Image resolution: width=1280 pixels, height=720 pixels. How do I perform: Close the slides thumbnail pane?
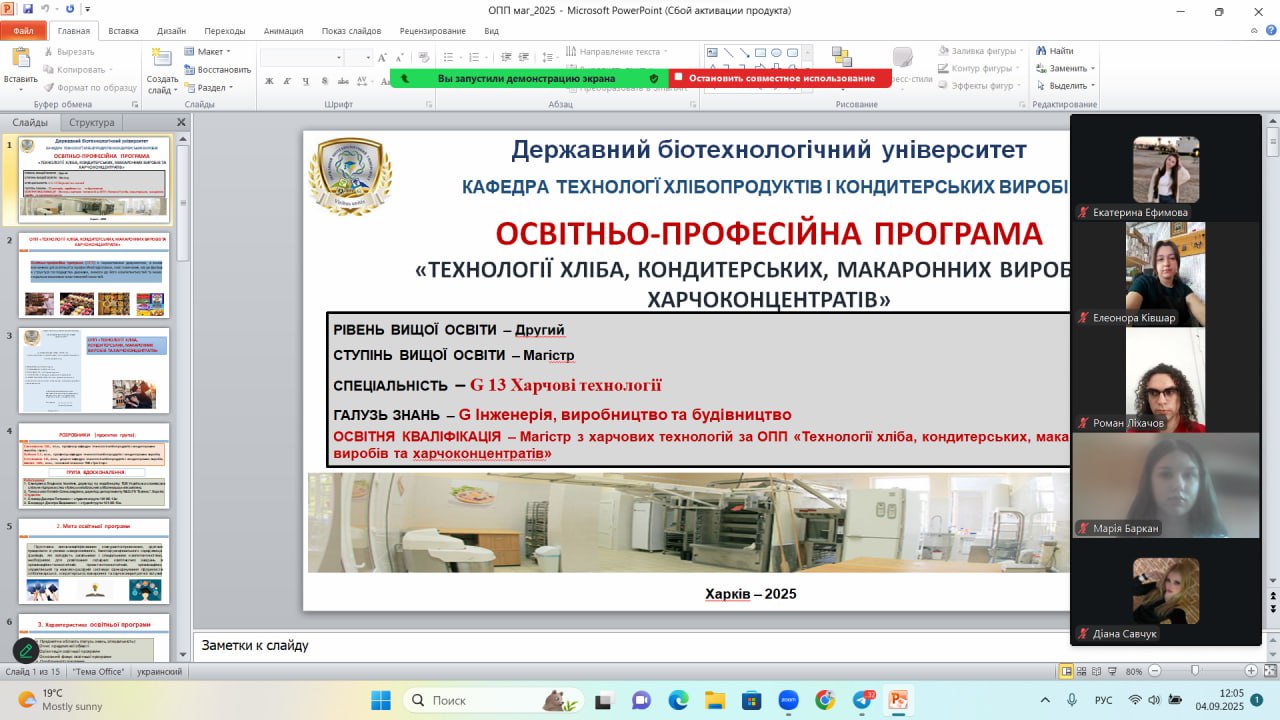tap(181, 123)
